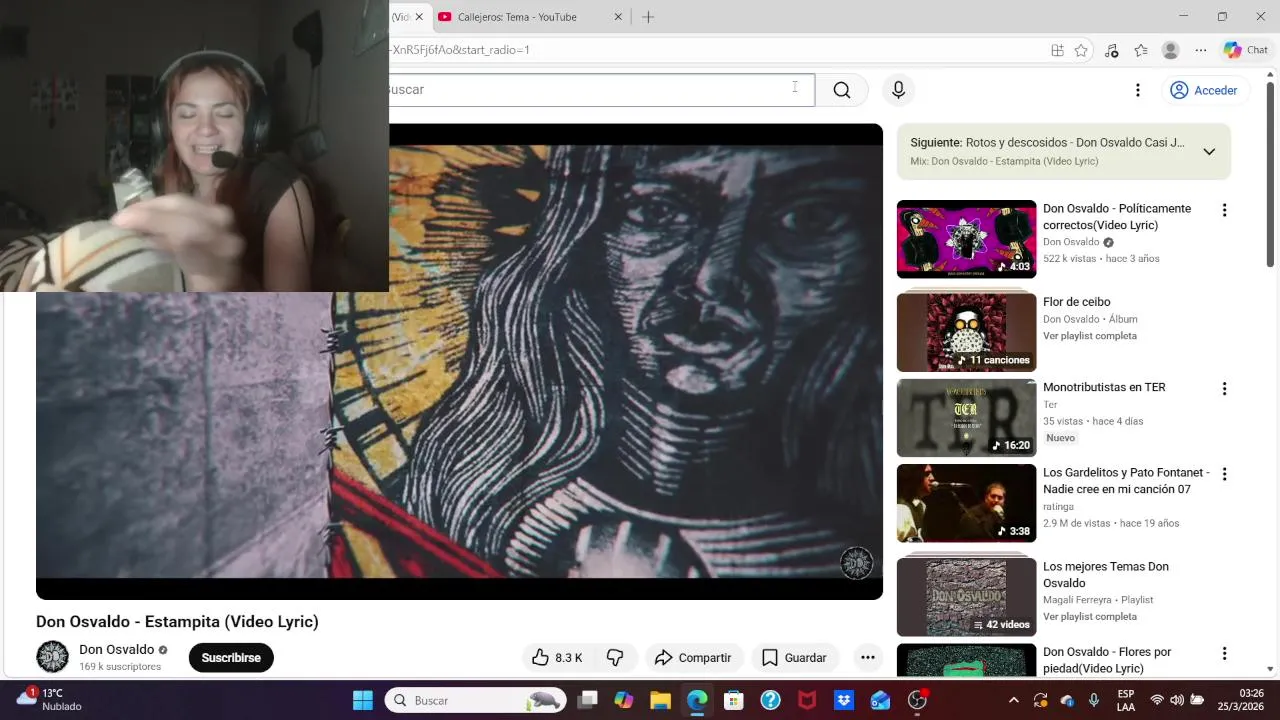
Task: Open the Mail app from the taskbar
Action: coord(880,700)
